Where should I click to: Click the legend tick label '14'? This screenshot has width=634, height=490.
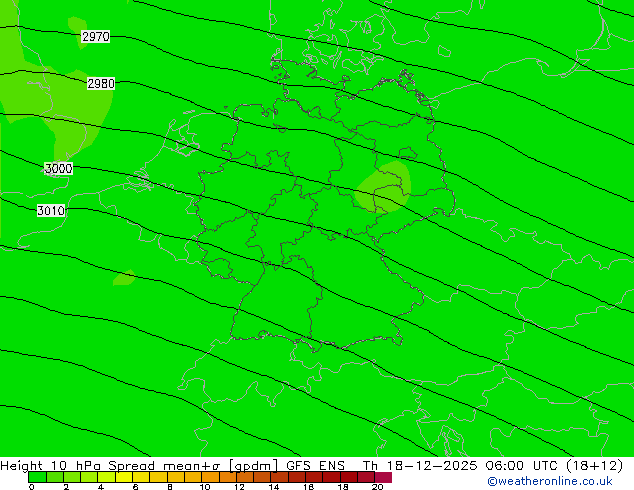(274, 487)
